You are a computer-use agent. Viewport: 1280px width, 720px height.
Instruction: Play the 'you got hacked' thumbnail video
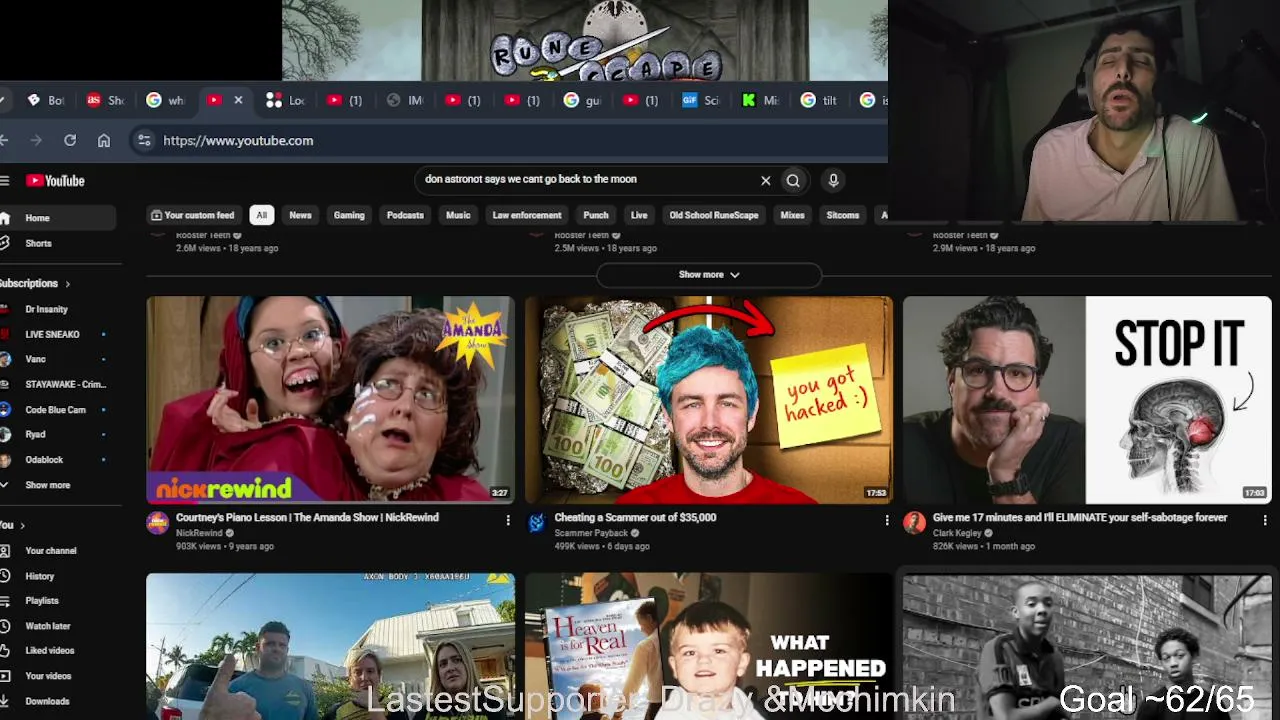tap(709, 400)
